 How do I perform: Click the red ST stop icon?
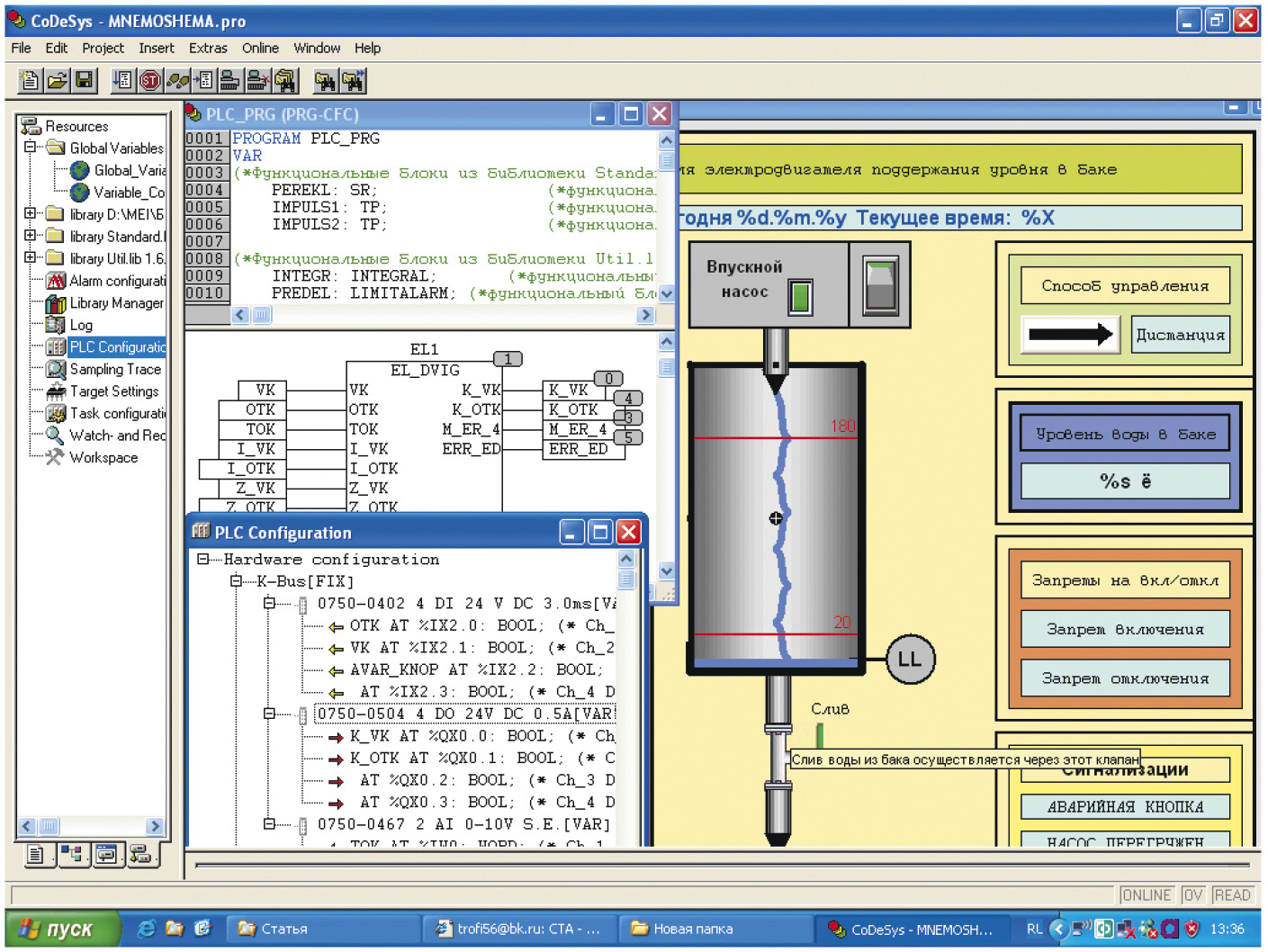tap(150, 81)
